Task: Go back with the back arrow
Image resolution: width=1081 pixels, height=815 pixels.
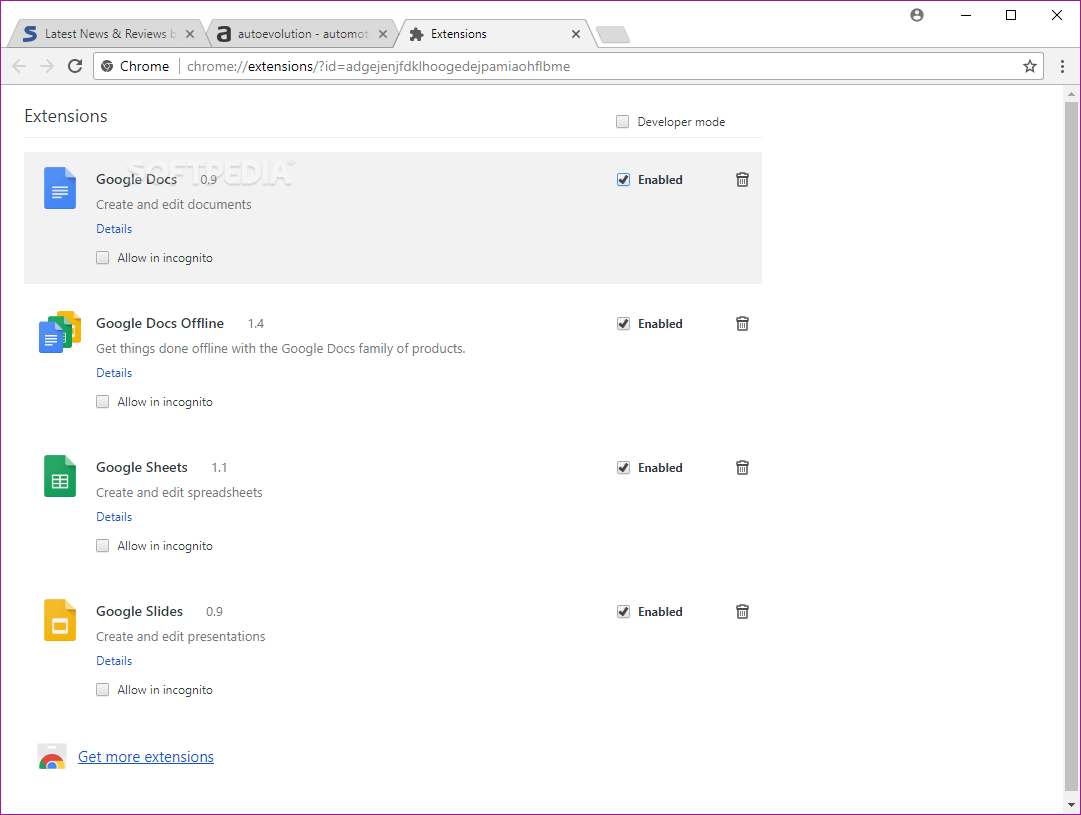Action: pos(19,66)
